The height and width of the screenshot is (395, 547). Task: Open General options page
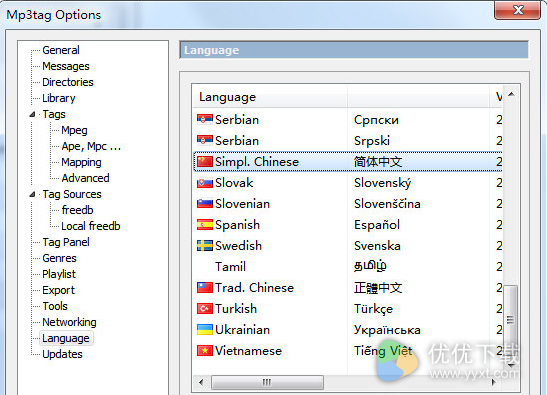(x=61, y=50)
